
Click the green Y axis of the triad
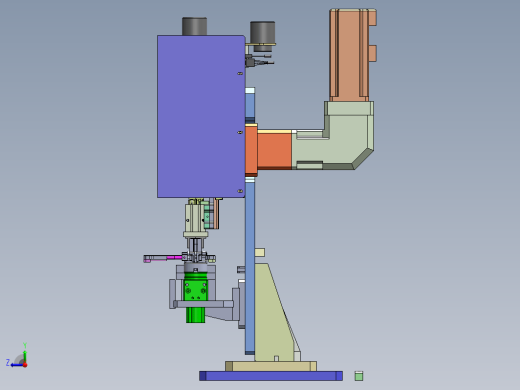pyautogui.click(x=25, y=355)
